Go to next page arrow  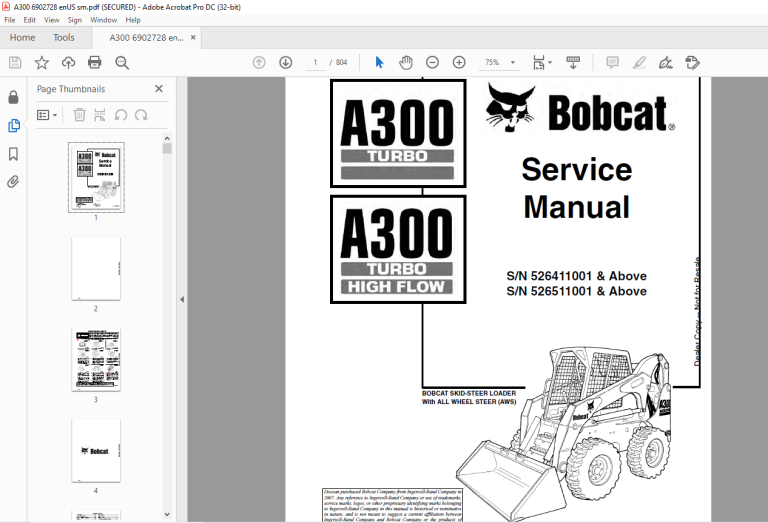coord(286,63)
